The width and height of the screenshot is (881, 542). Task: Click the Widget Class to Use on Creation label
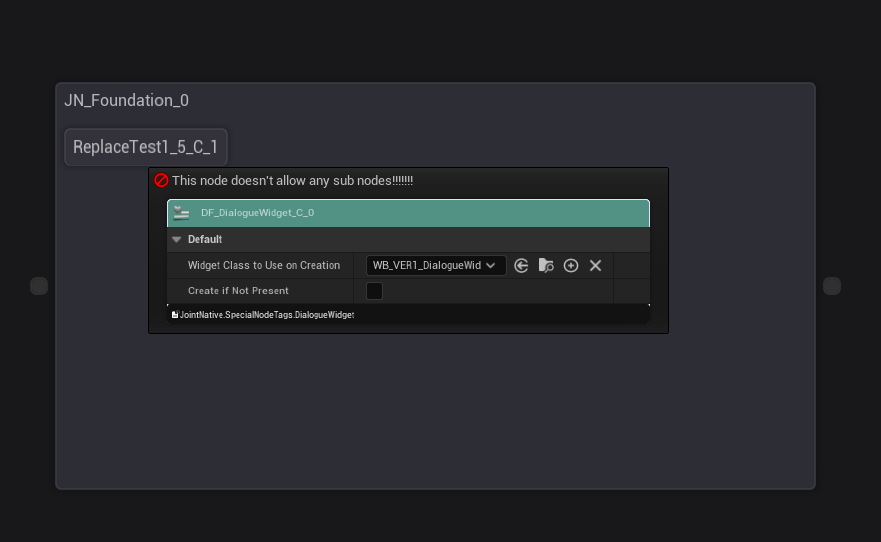264,266
